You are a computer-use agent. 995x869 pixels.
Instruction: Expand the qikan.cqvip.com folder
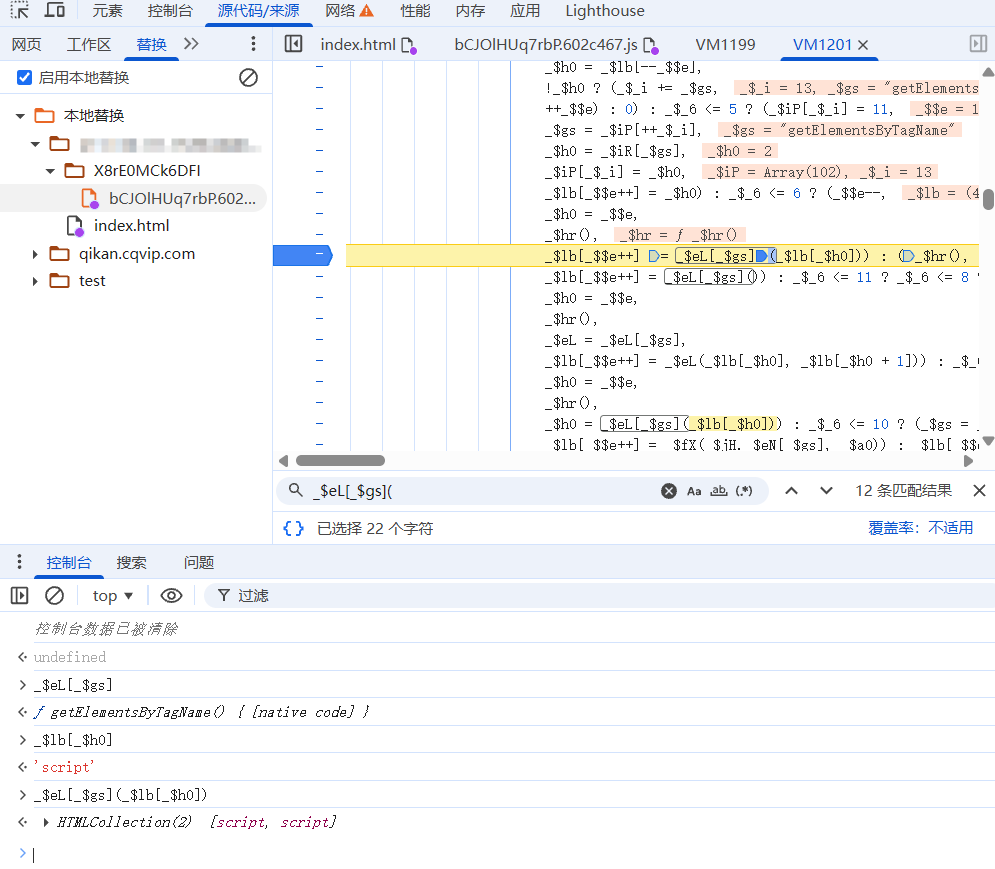(x=36, y=254)
